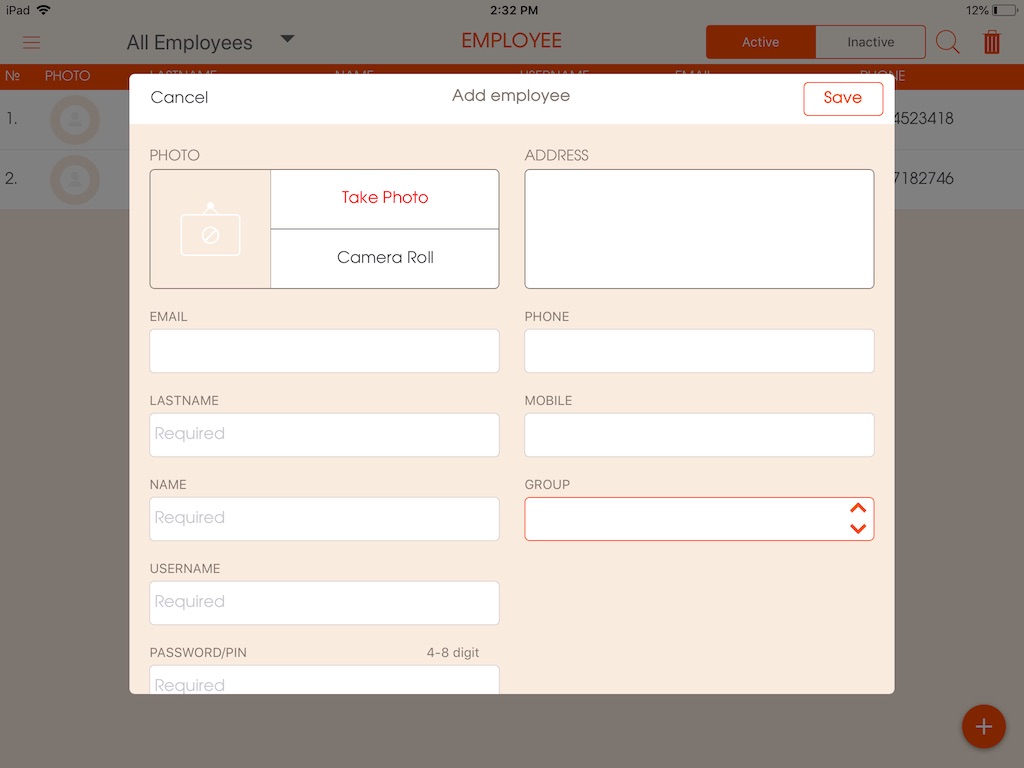
Task: Tap the 2:32 PM clock
Action: (514, 10)
